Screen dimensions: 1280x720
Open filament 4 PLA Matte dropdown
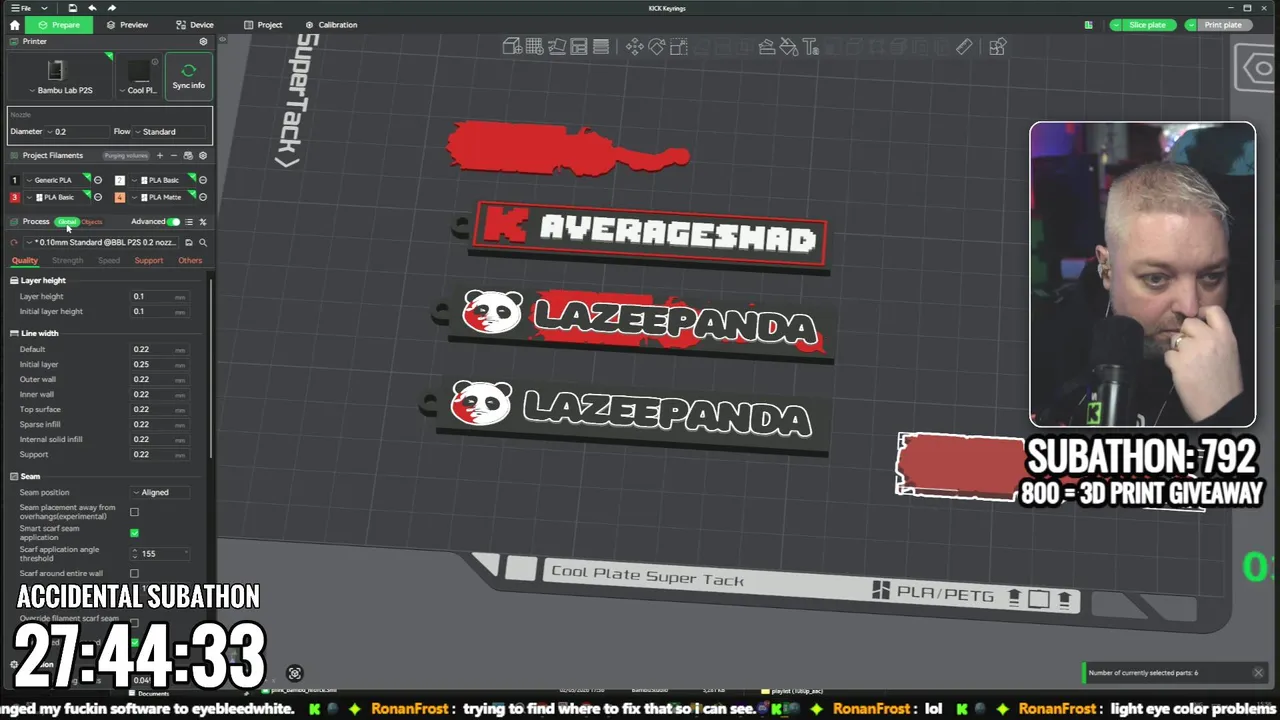click(x=160, y=197)
